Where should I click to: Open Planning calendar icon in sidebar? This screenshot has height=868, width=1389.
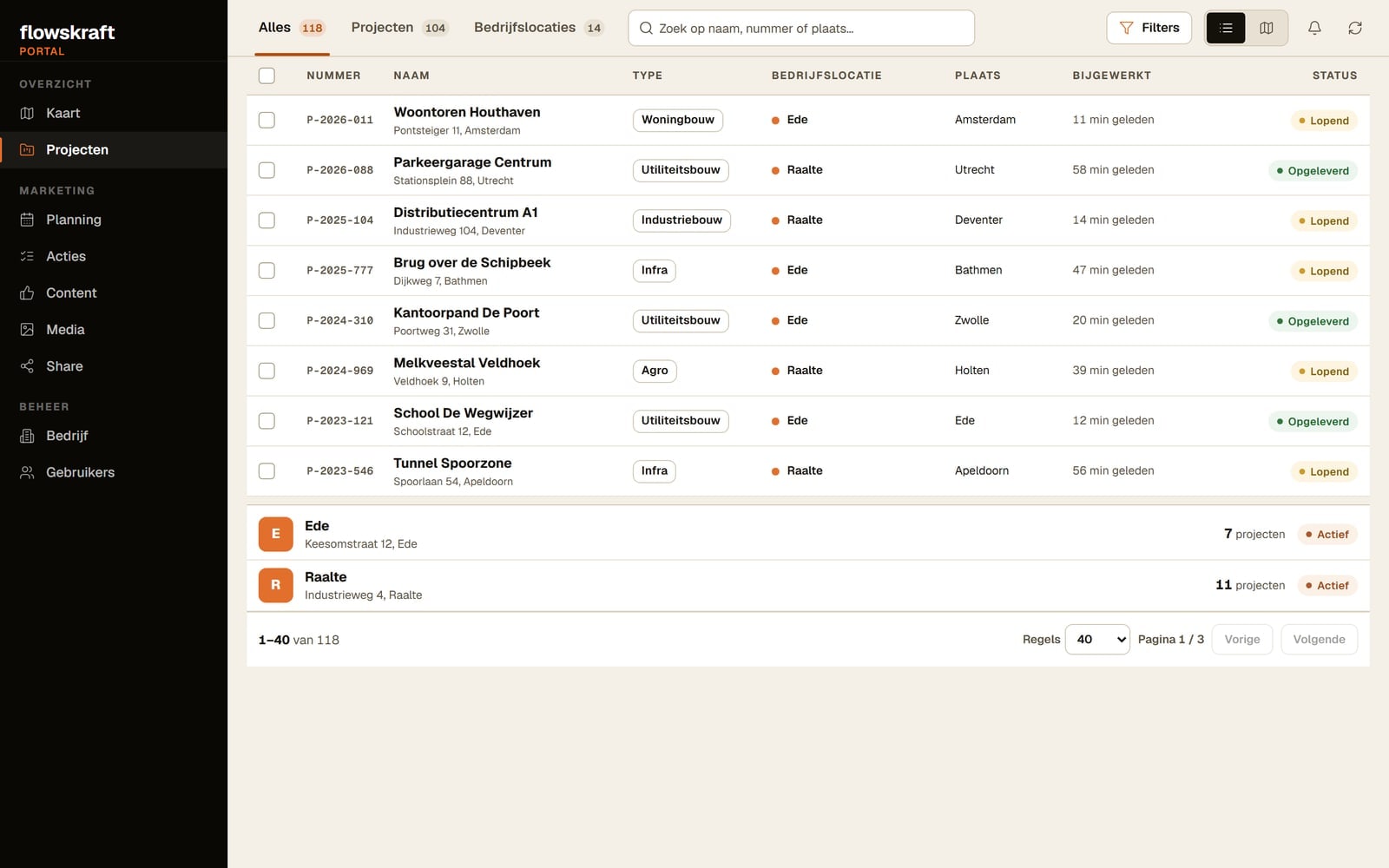(x=27, y=220)
